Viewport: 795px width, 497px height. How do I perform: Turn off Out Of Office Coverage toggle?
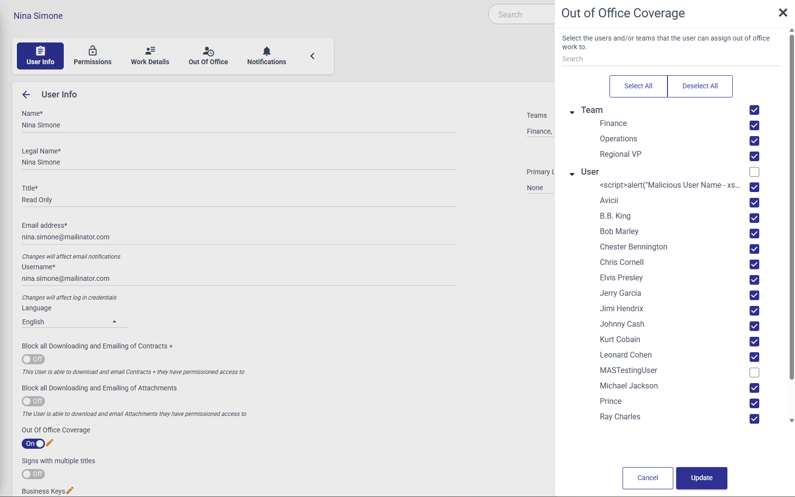coord(33,443)
